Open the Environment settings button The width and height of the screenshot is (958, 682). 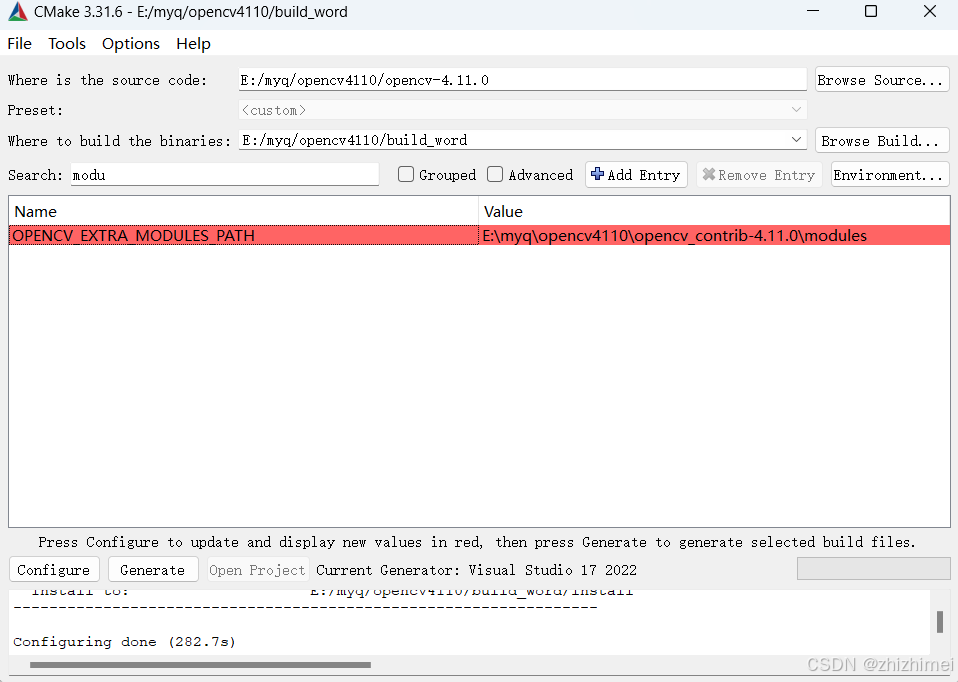tap(890, 175)
